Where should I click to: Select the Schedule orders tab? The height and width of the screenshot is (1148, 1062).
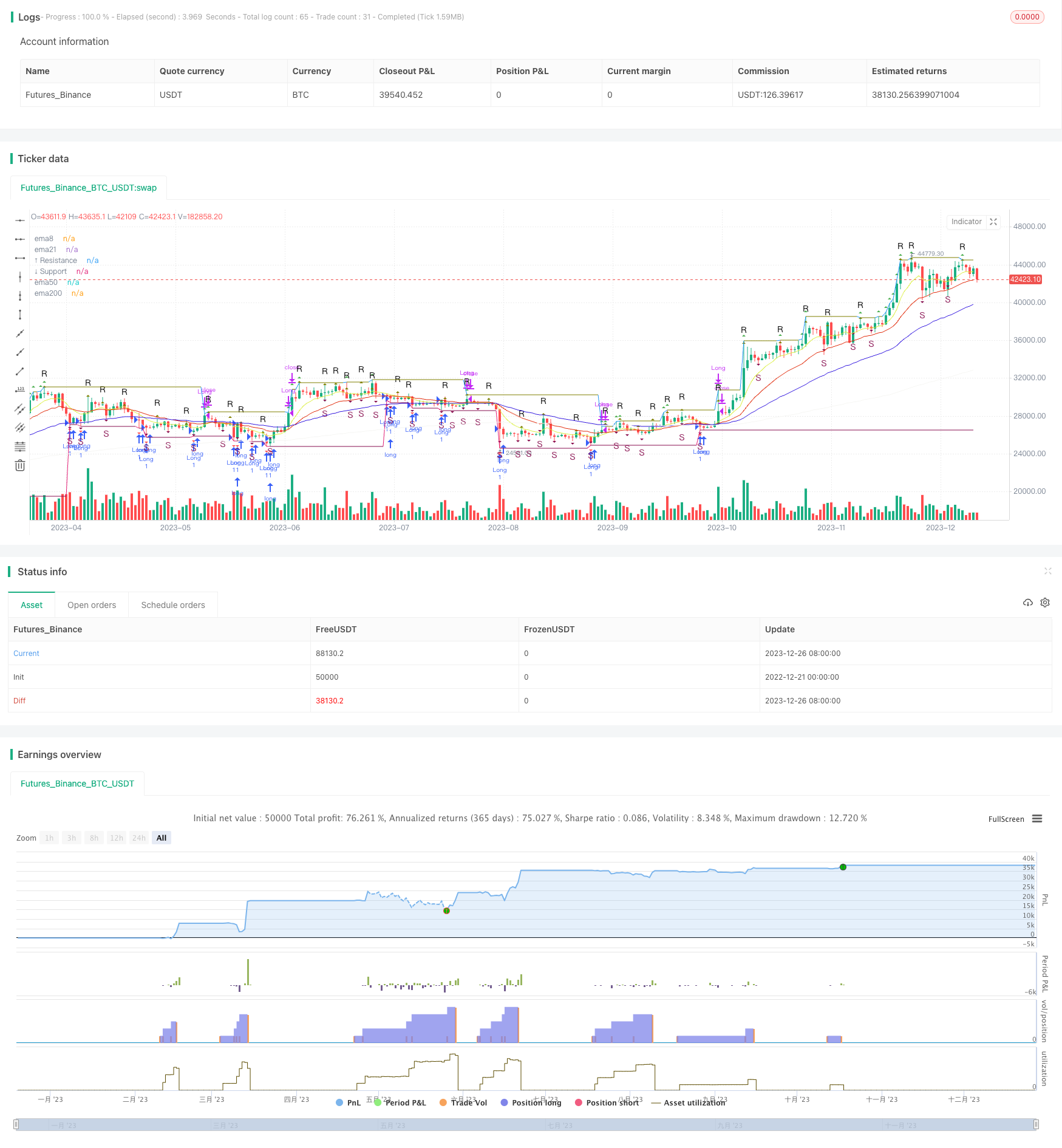pos(172,605)
